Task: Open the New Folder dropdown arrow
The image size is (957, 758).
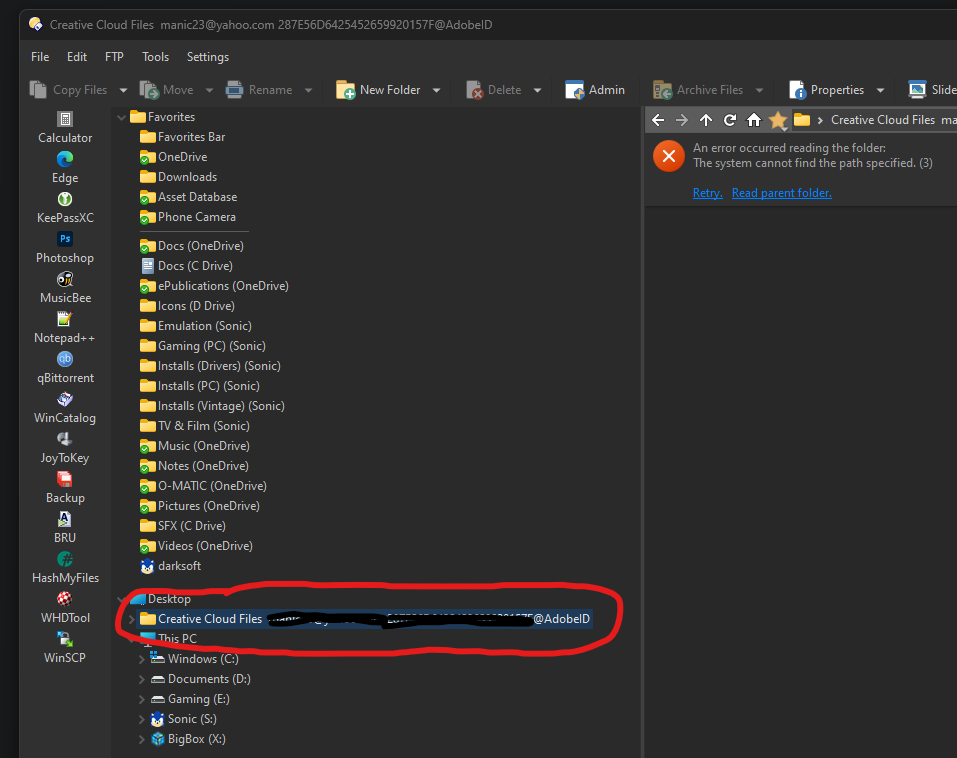Action: [437, 90]
